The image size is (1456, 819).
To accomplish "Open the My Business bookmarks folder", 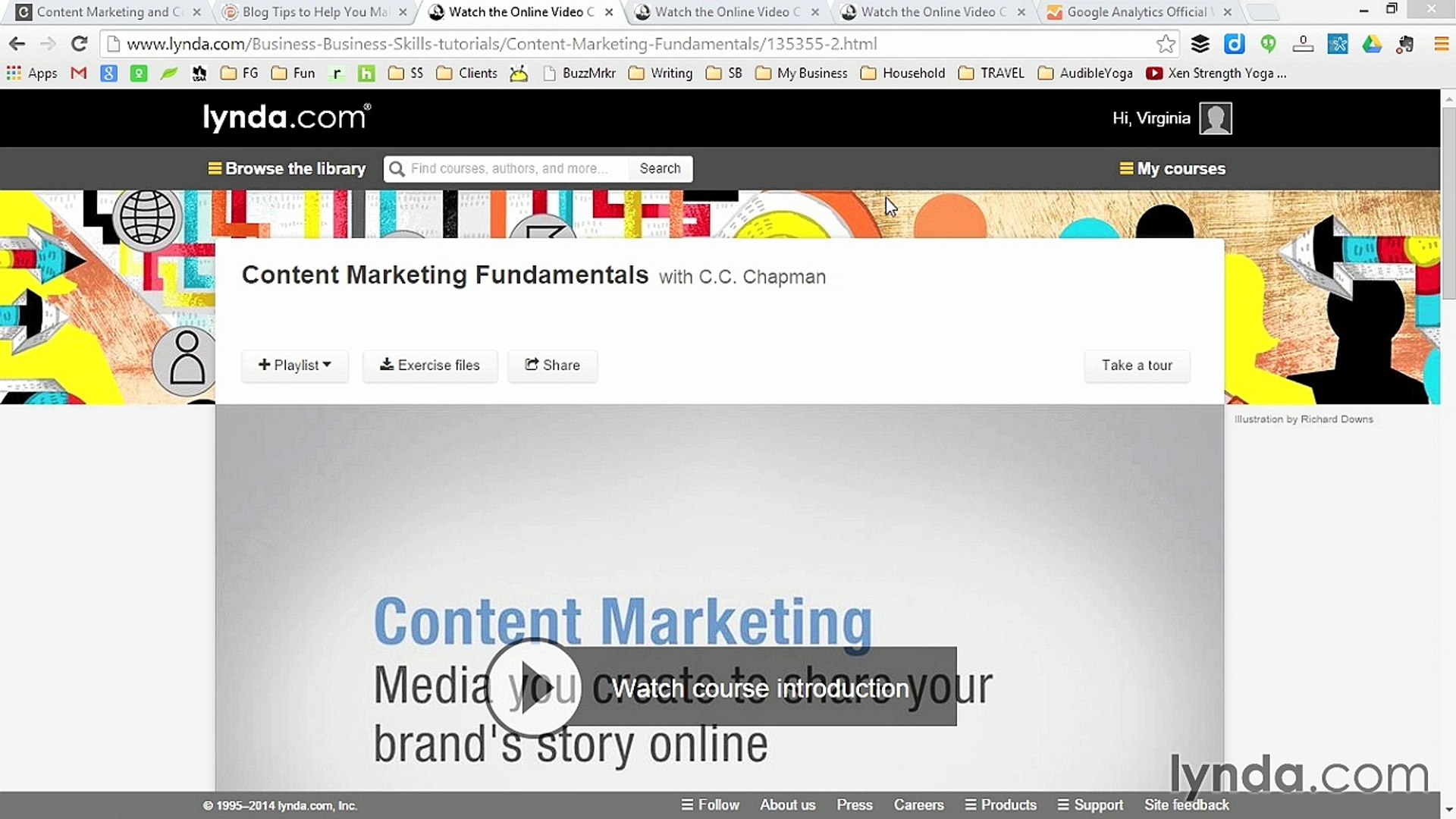I will 802,73.
